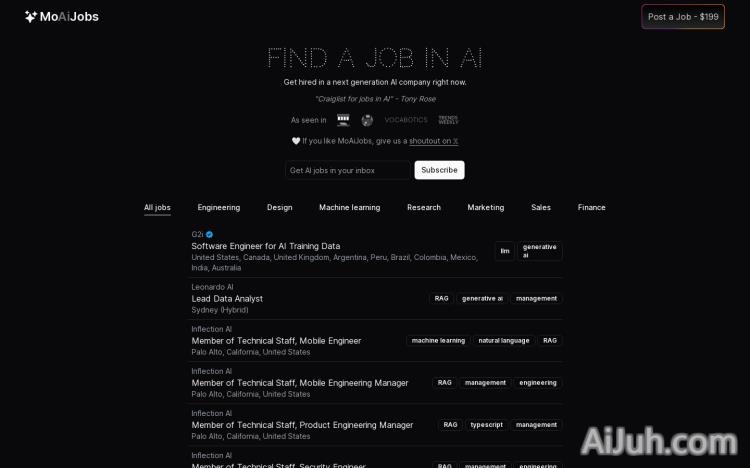Click the white heart icon

tap(295, 141)
